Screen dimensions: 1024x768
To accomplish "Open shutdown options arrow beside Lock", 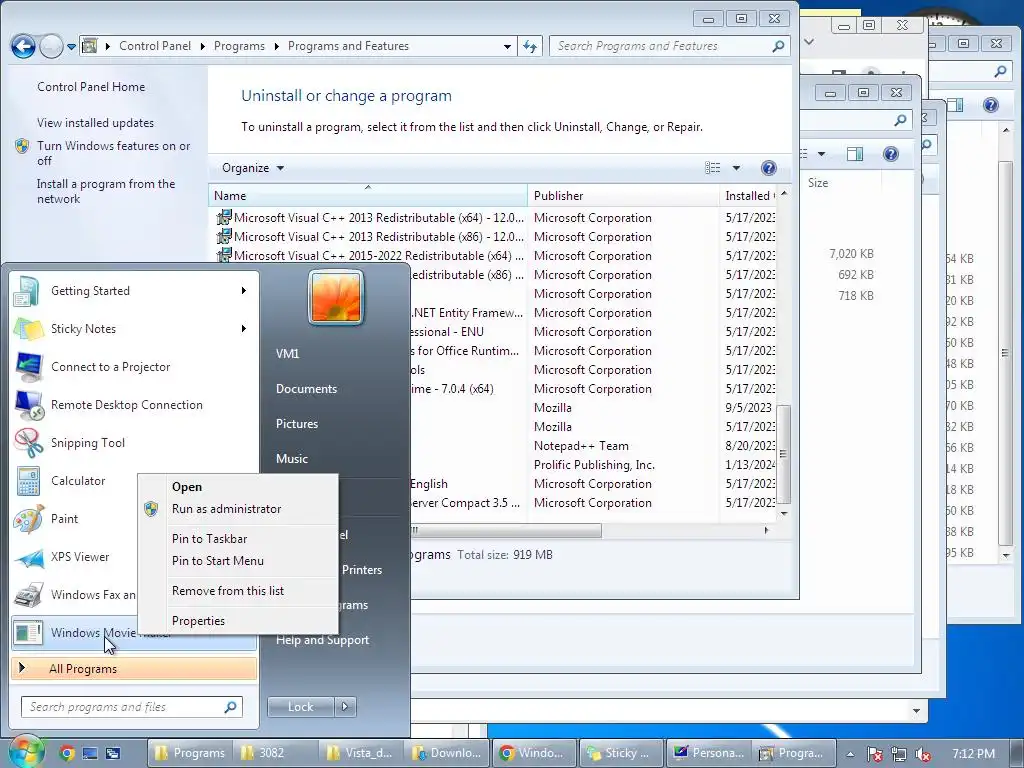I will click(x=345, y=707).
